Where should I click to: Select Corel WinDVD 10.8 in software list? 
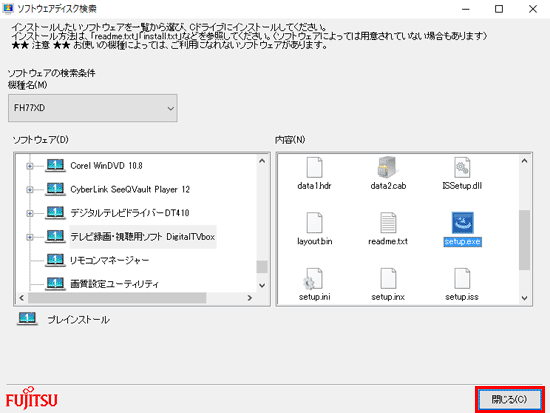(x=106, y=166)
